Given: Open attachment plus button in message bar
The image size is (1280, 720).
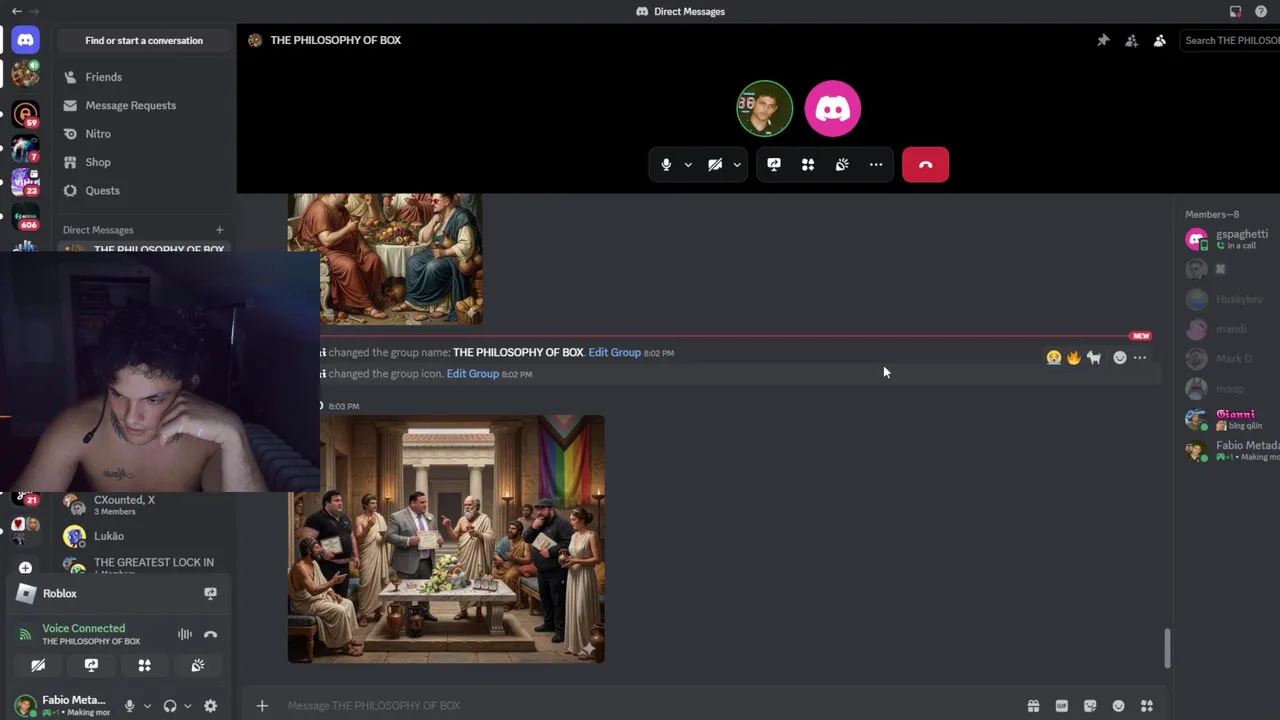Looking at the screenshot, I should pyautogui.click(x=262, y=706).
